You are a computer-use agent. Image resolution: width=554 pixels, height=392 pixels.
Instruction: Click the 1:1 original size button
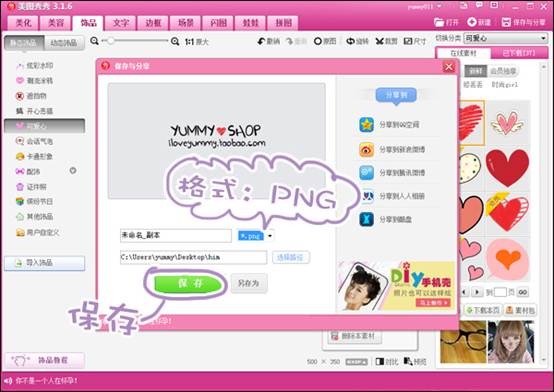[197, 42]
